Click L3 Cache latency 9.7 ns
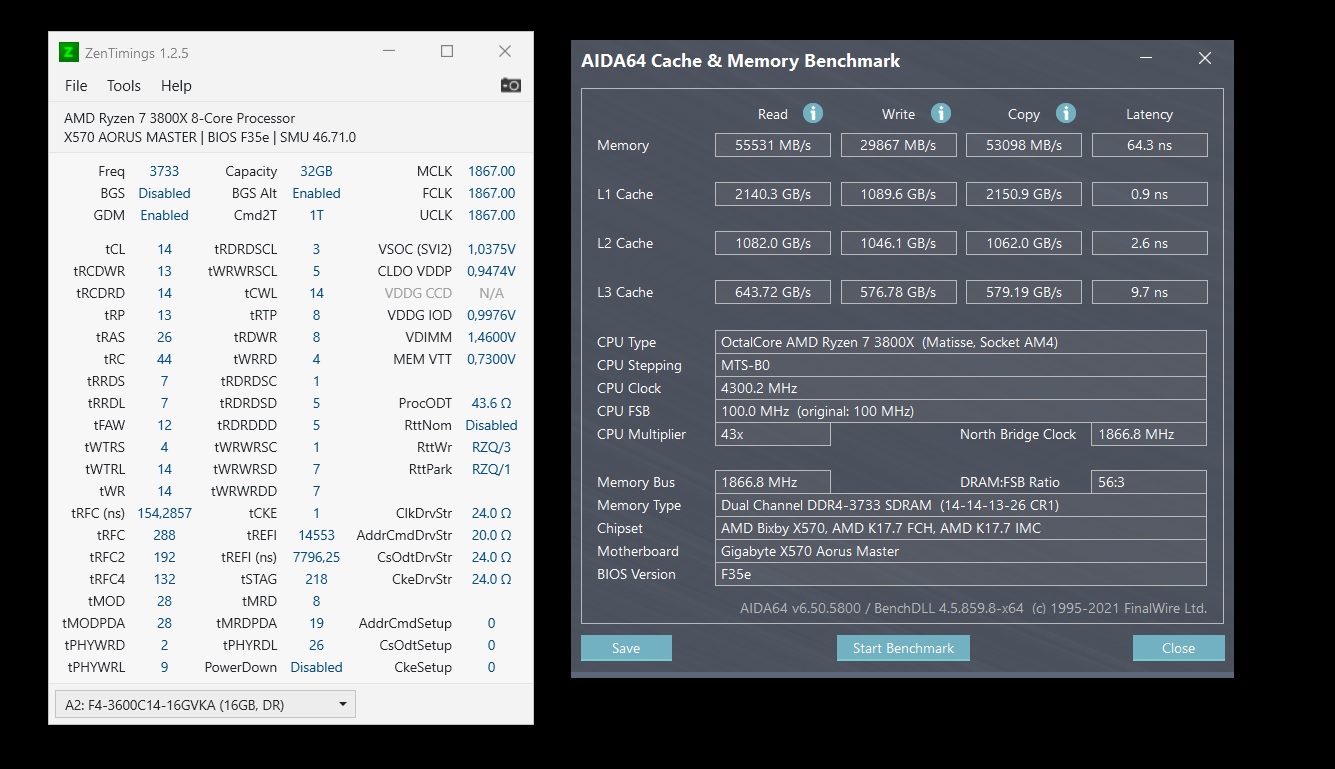The image size is (1335, 769). click(x=1149, y=292)
